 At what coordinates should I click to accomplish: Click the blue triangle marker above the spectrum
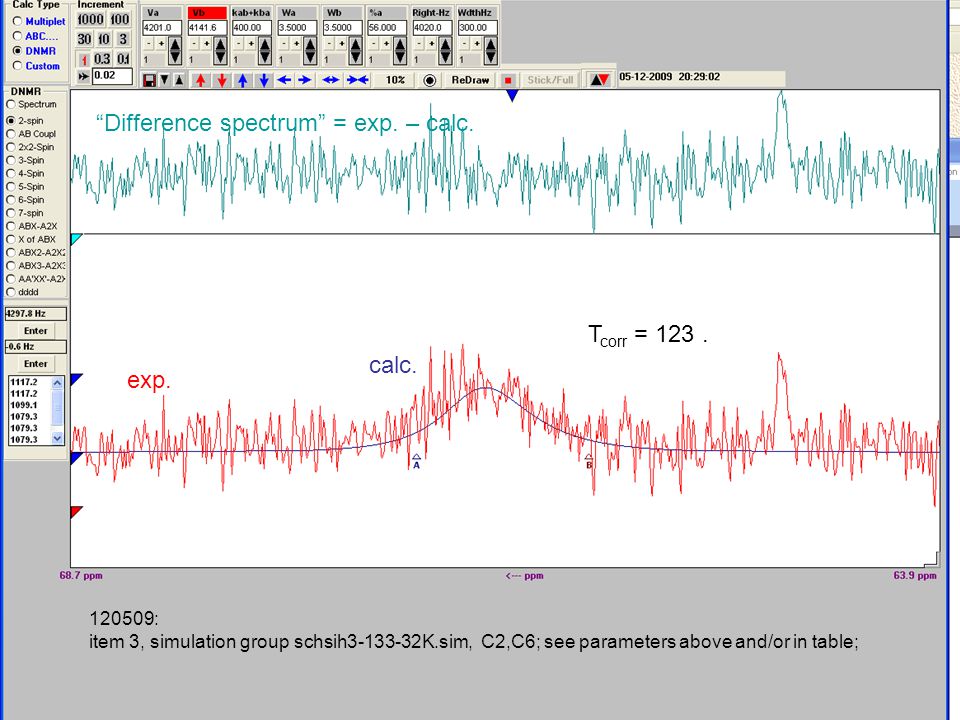click(x=512, y=96)
